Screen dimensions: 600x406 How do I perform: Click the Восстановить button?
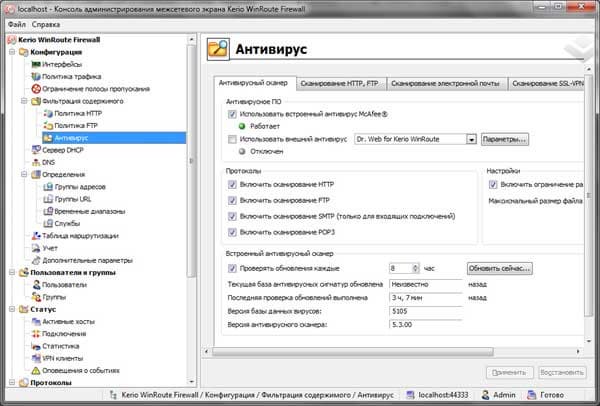[562, 372]
